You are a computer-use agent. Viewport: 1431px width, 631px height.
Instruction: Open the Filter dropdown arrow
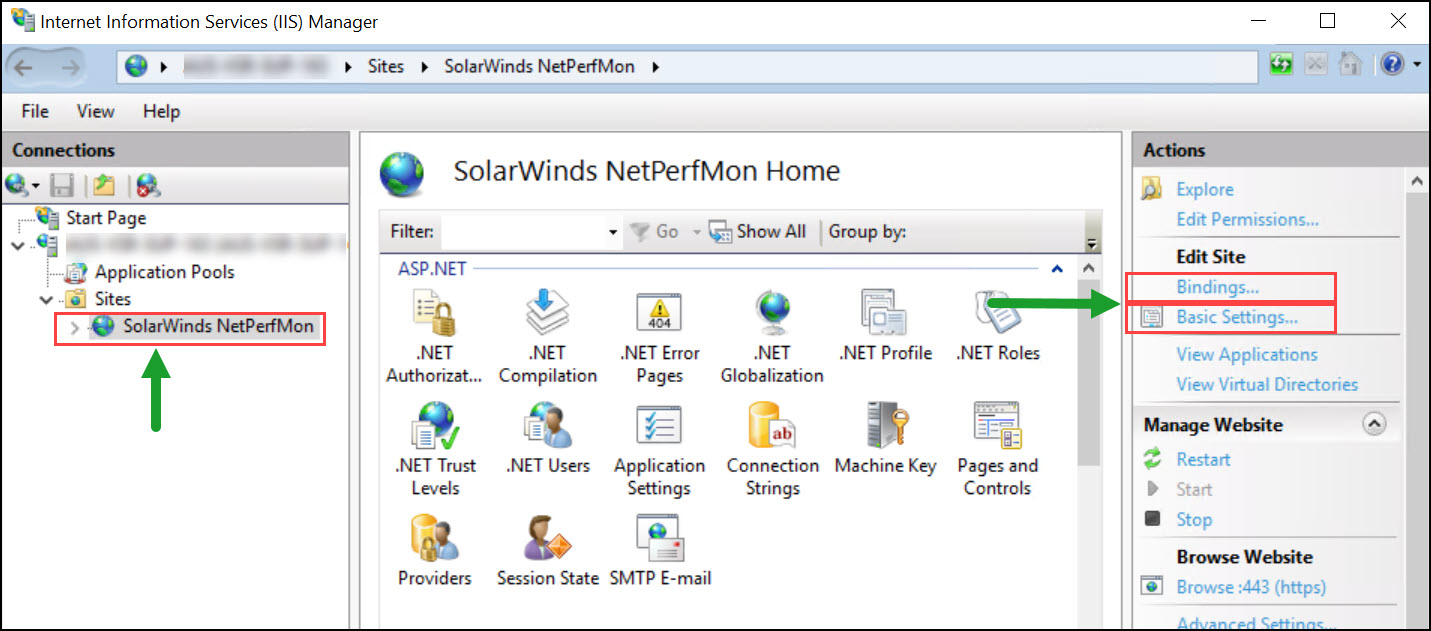point(613,232)
